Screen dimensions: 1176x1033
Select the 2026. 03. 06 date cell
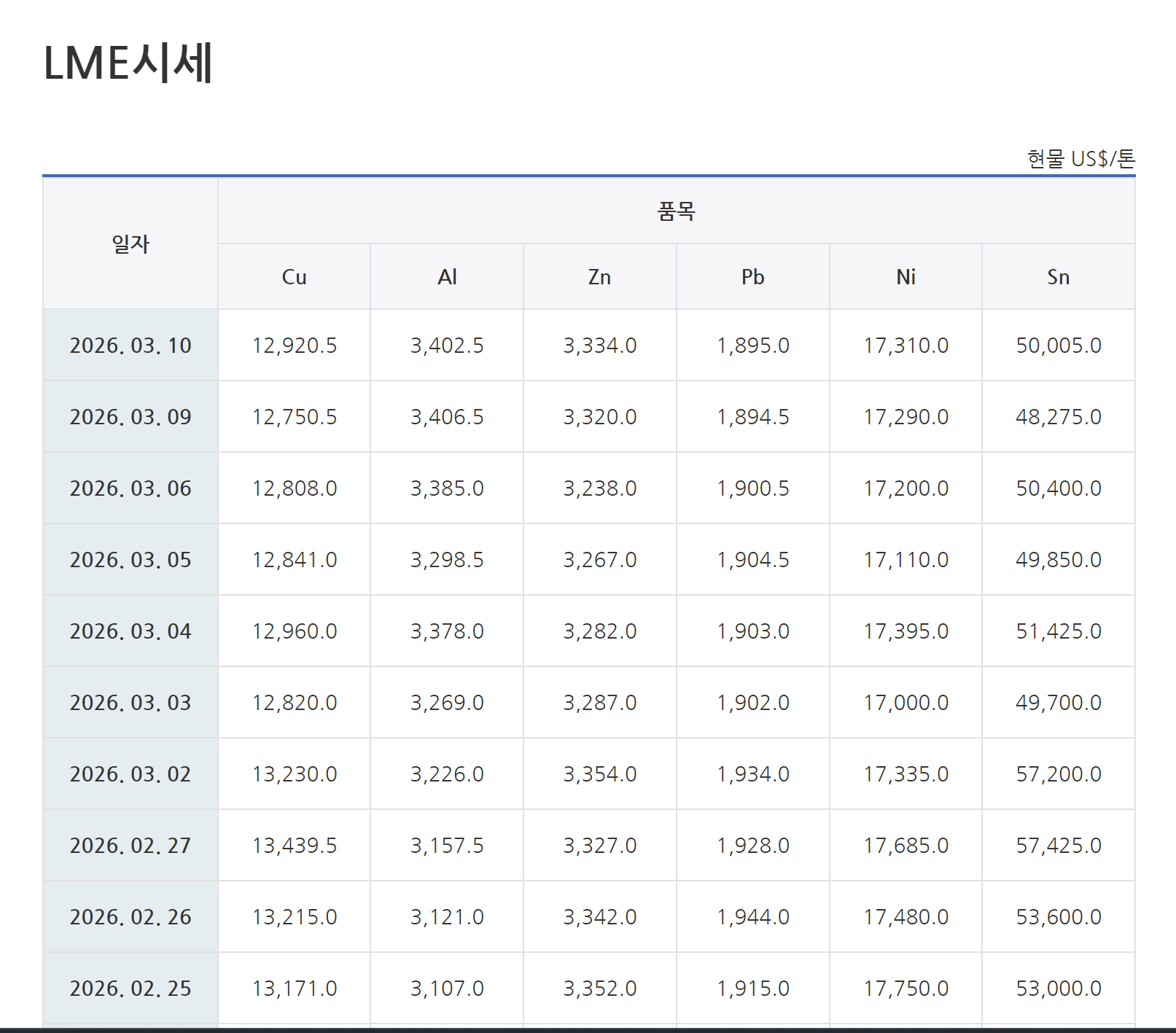click(x=131, y=488)
